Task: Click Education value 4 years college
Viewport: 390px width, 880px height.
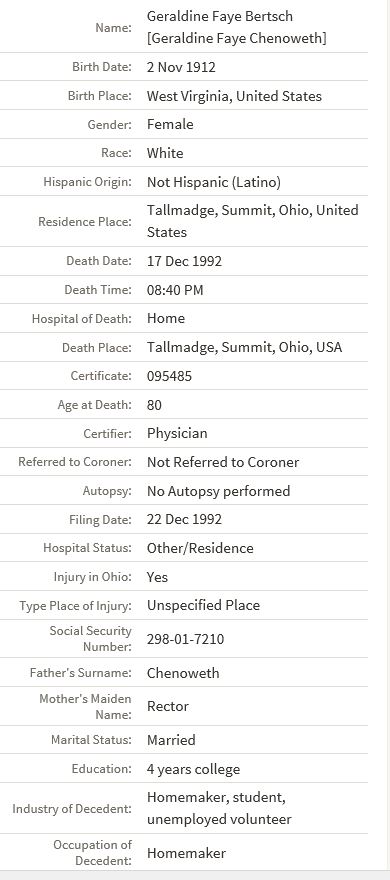Action: tap(193, 769)
